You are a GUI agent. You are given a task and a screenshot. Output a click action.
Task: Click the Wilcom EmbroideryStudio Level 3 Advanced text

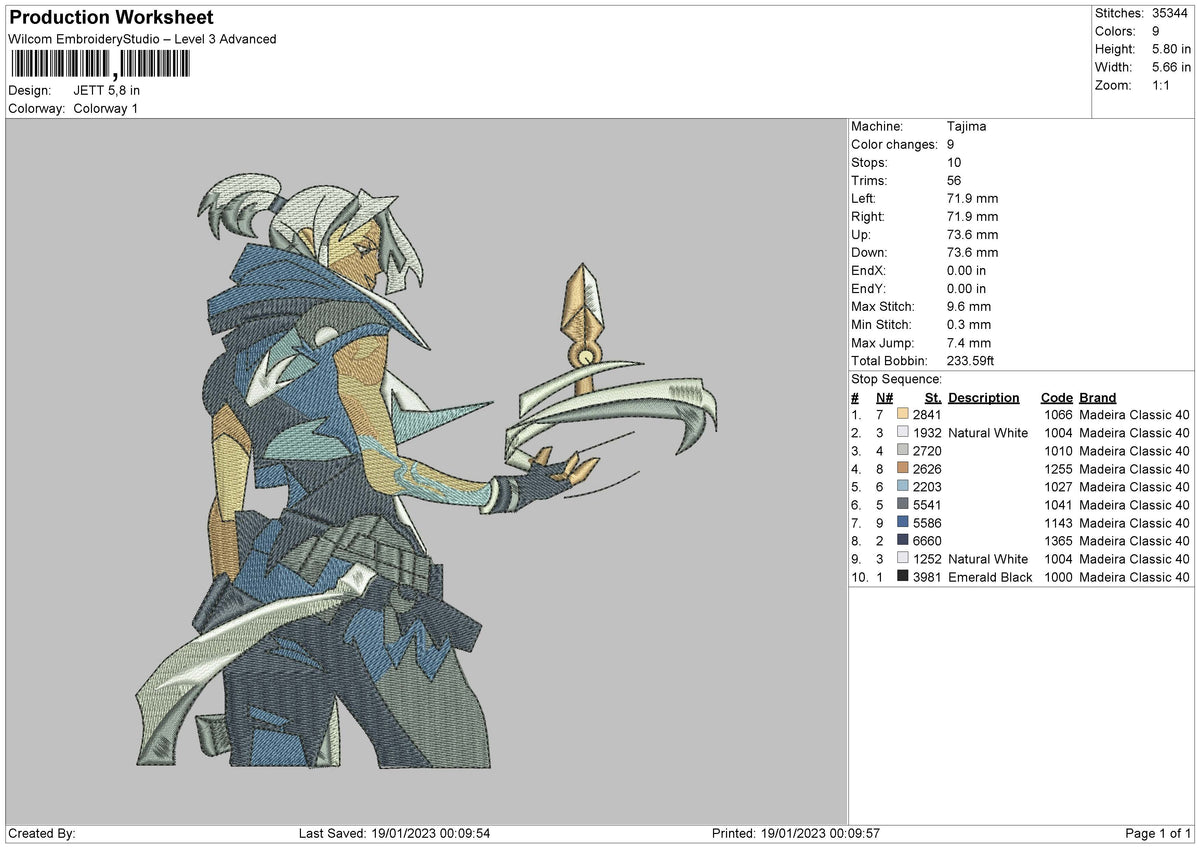tap(142, 39)
